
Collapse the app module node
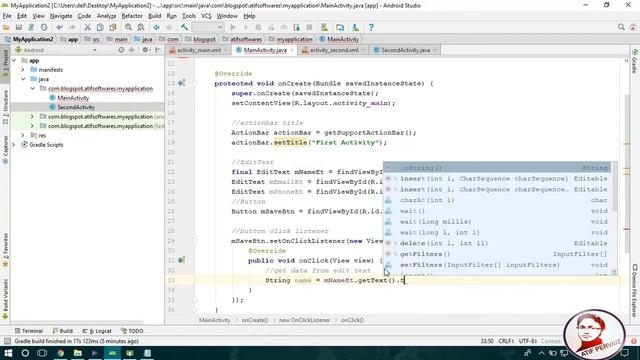15,60
